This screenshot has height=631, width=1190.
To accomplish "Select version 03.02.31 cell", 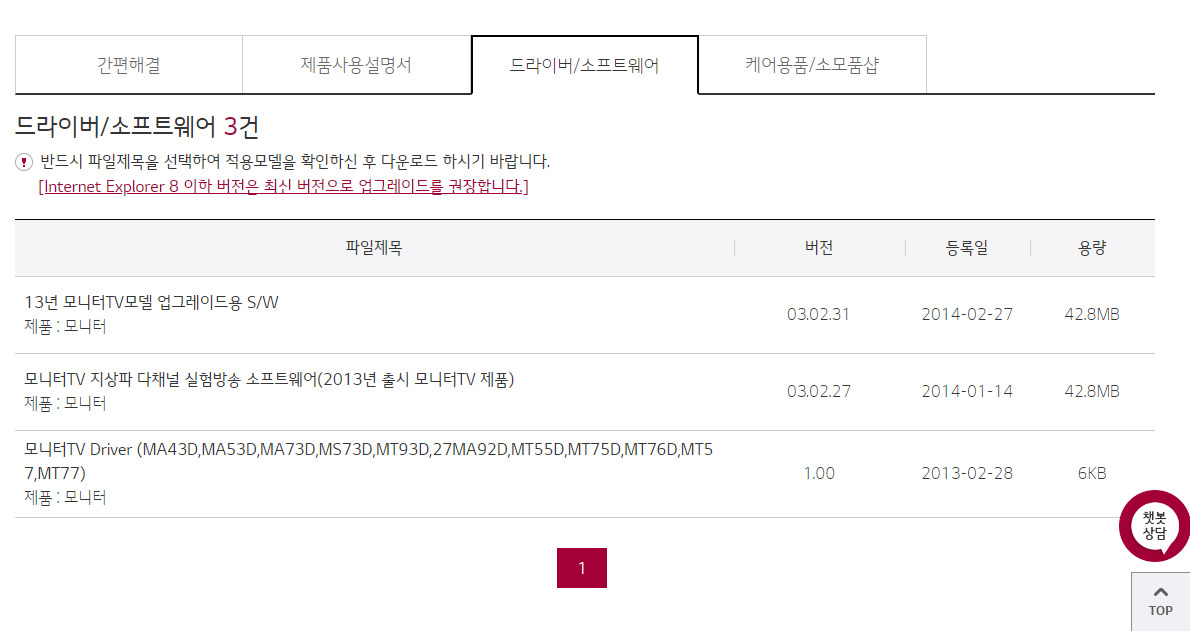I will point(818,314).
